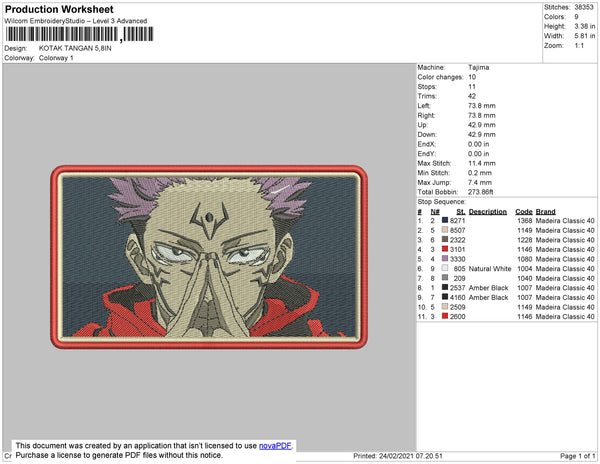Click the white swatch for thread 805
This screenshot has height=464, width=600.
(x=445, y=268)
